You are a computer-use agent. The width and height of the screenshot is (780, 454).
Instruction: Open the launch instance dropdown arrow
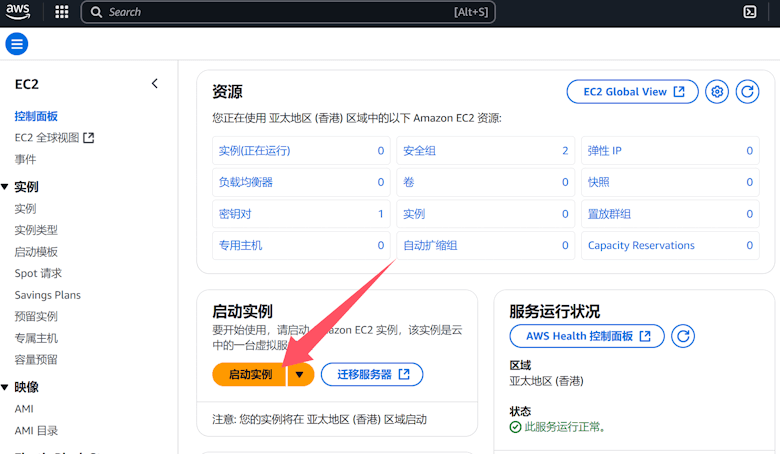(300, 374)
